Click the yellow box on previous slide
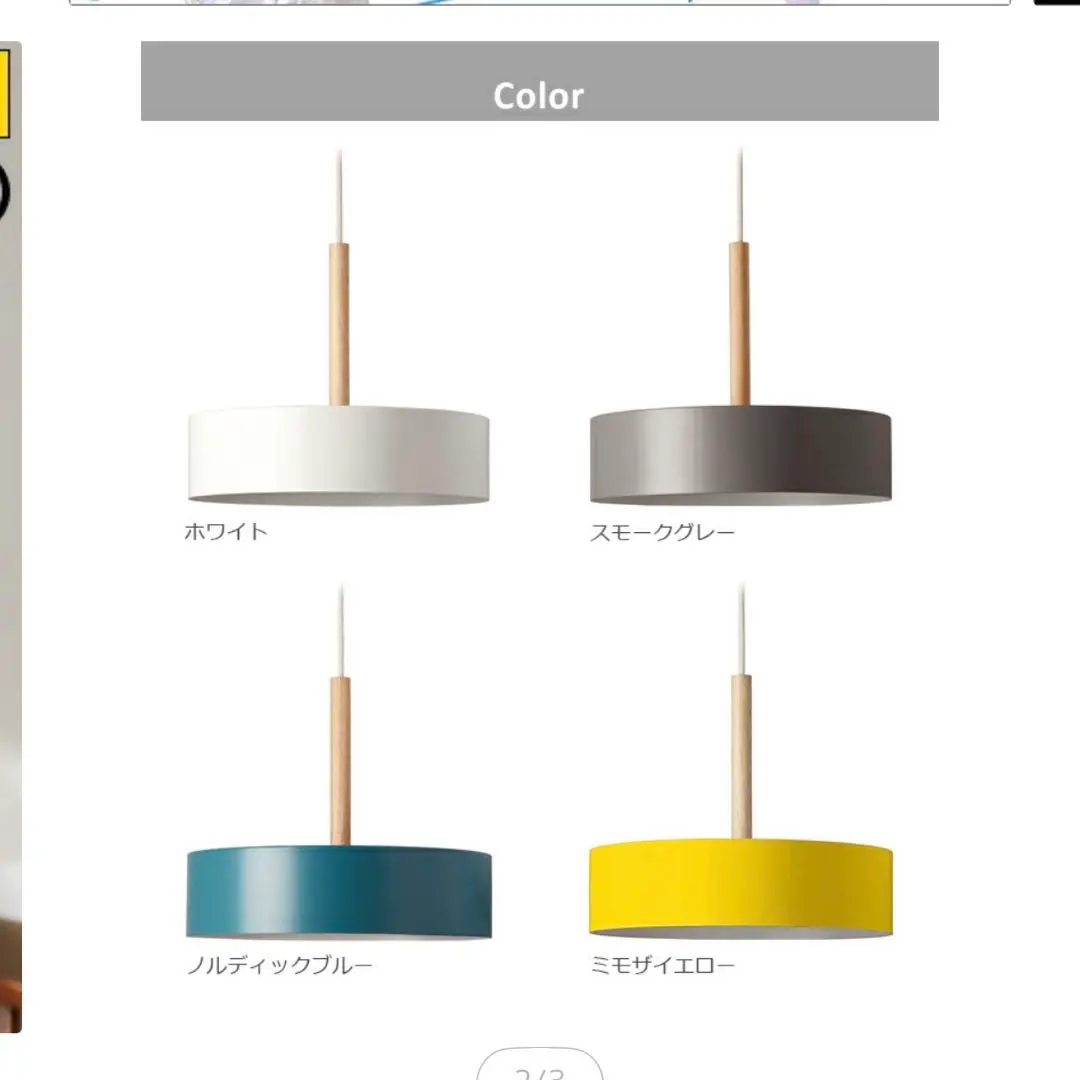Image resolution: width=1080 pixels, height=1080 pixels. click(4, 94)
